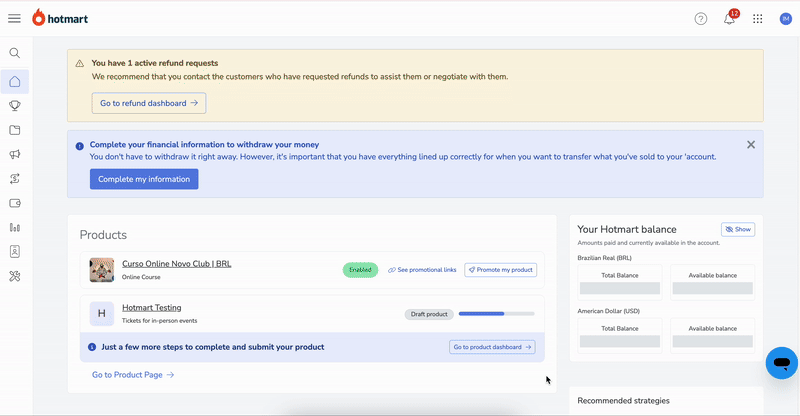
Task: Click the Enabled status badge
Action: pos(360,270)
